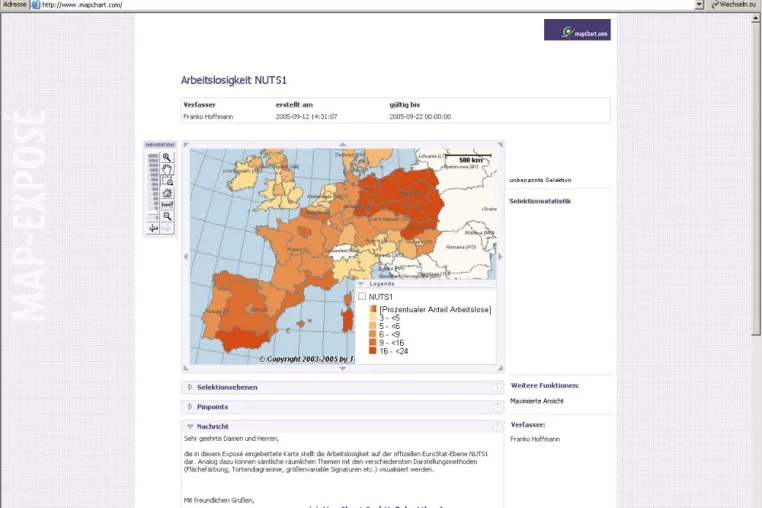The width and height of the screenshot is (762, 508).
Task: Click unbenannte Selektion label
Action: click(x=540, y=180)
